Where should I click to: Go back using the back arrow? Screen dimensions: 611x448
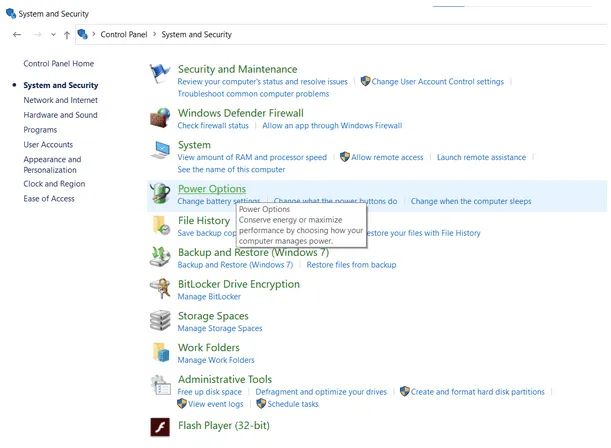(17, 35)
